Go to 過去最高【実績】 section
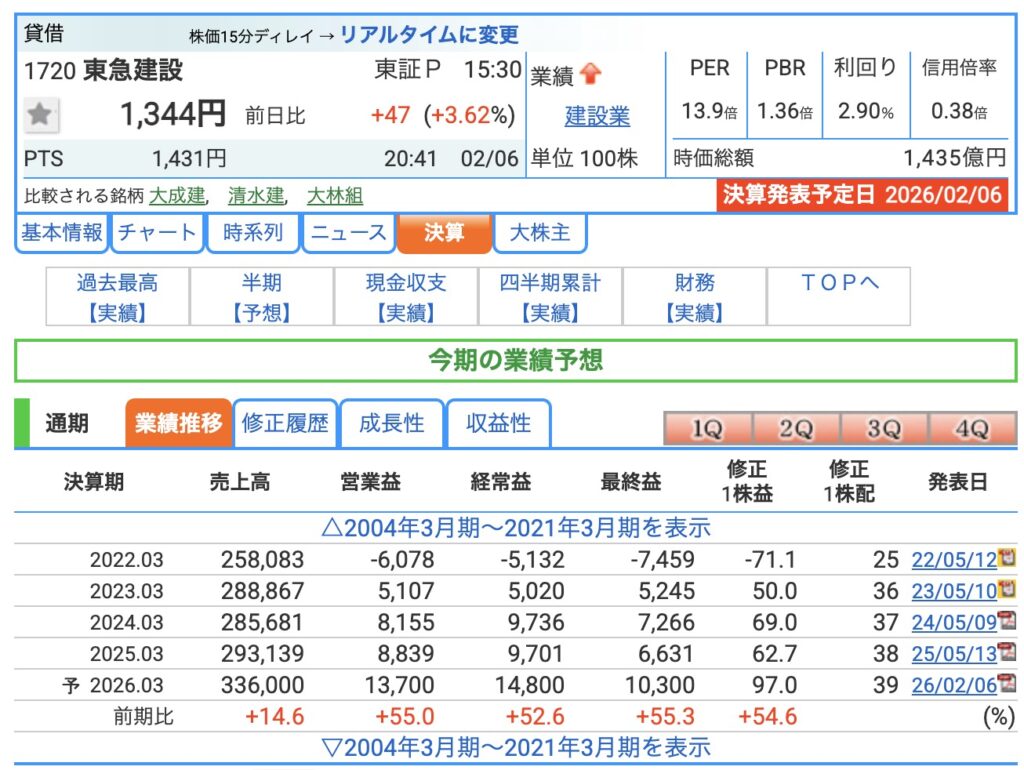 pos(118,297)
